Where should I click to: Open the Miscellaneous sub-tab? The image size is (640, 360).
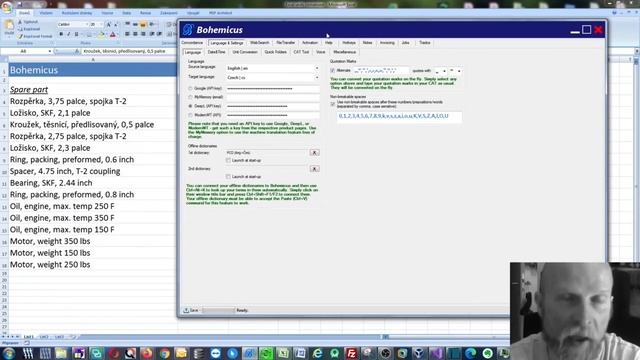(344, 52)
